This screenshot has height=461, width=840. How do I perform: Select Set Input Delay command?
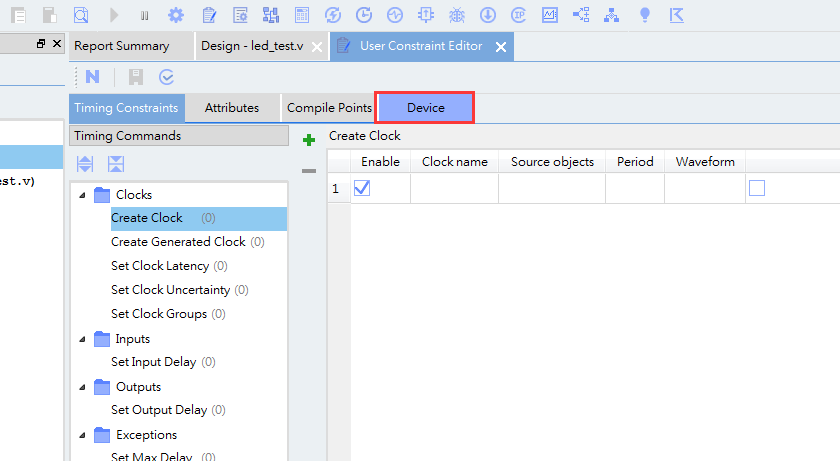163,362
